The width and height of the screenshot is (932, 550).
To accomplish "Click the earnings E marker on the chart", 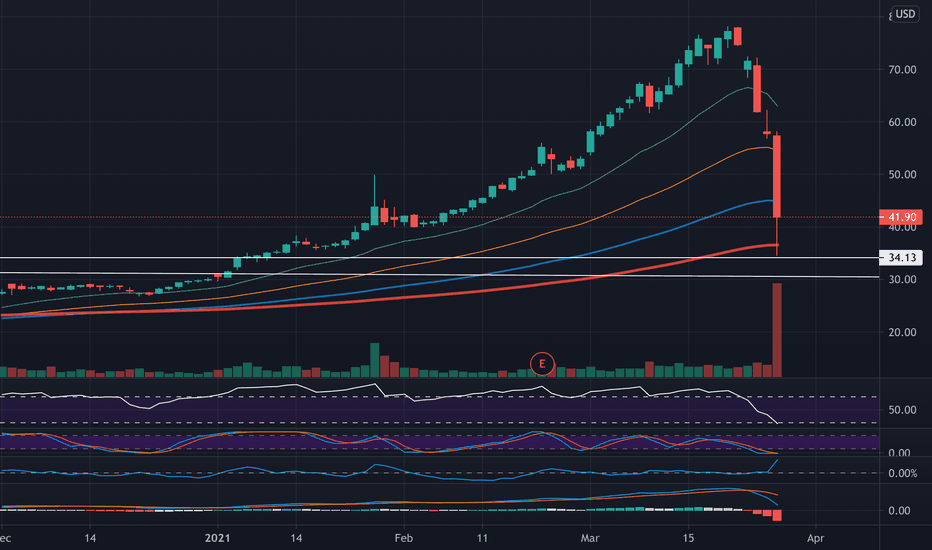I will pyautogui.click(x=541, y=363).
